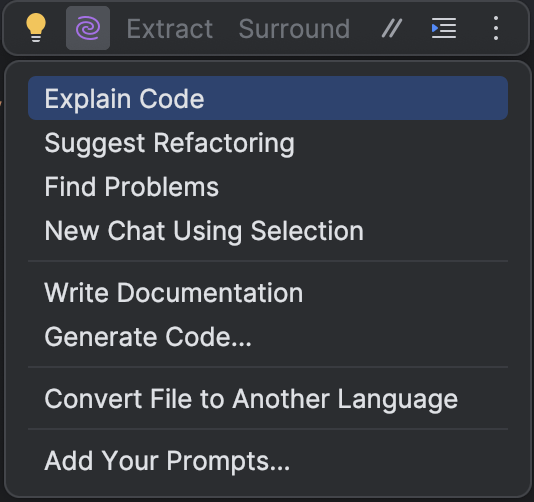Click Find Problems in the popup menu
The width and height of the screenshot is (534, 502).
pyautogui.click(x=268, y=187)
